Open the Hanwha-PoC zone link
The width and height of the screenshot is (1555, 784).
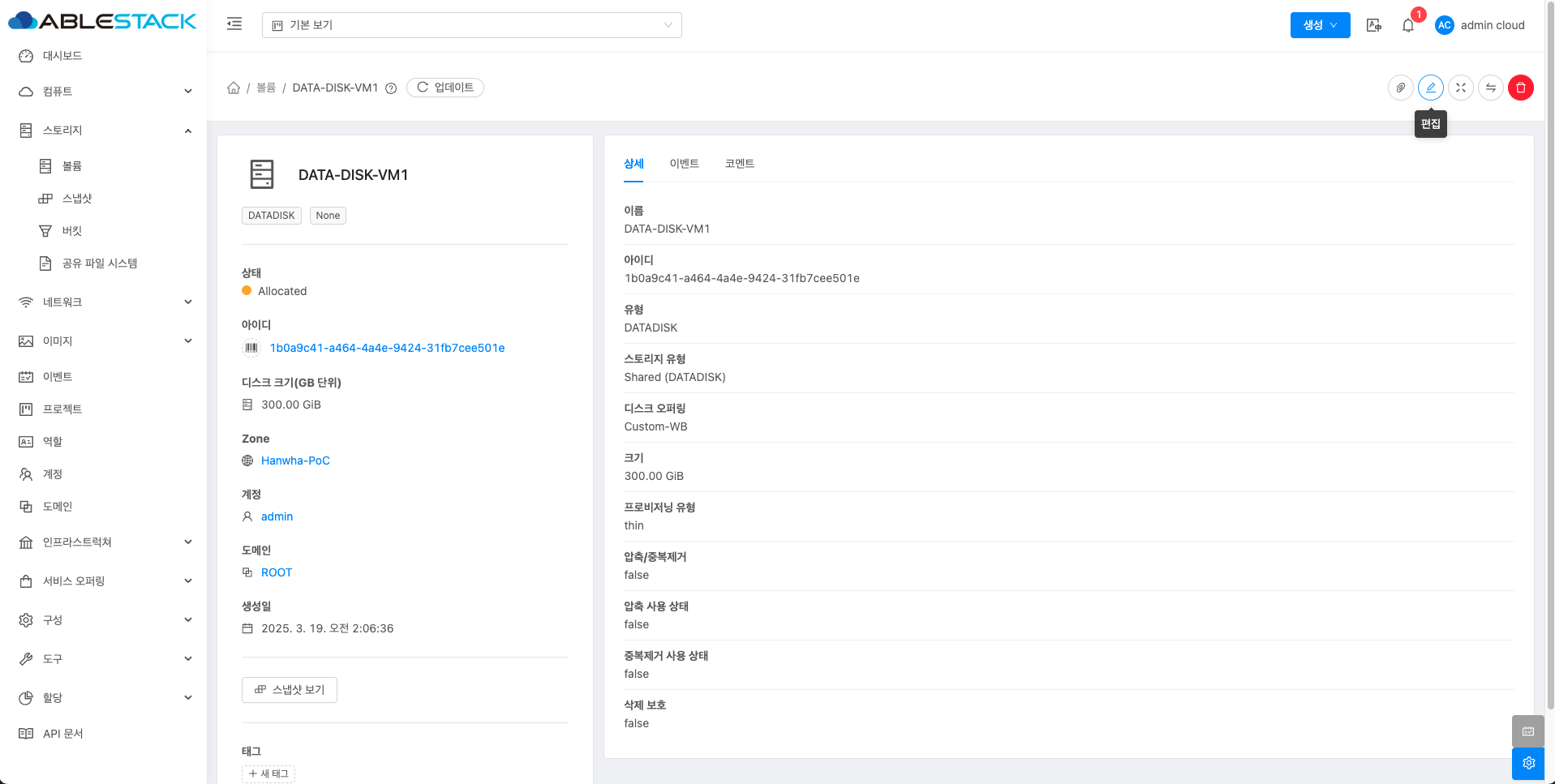295,461
